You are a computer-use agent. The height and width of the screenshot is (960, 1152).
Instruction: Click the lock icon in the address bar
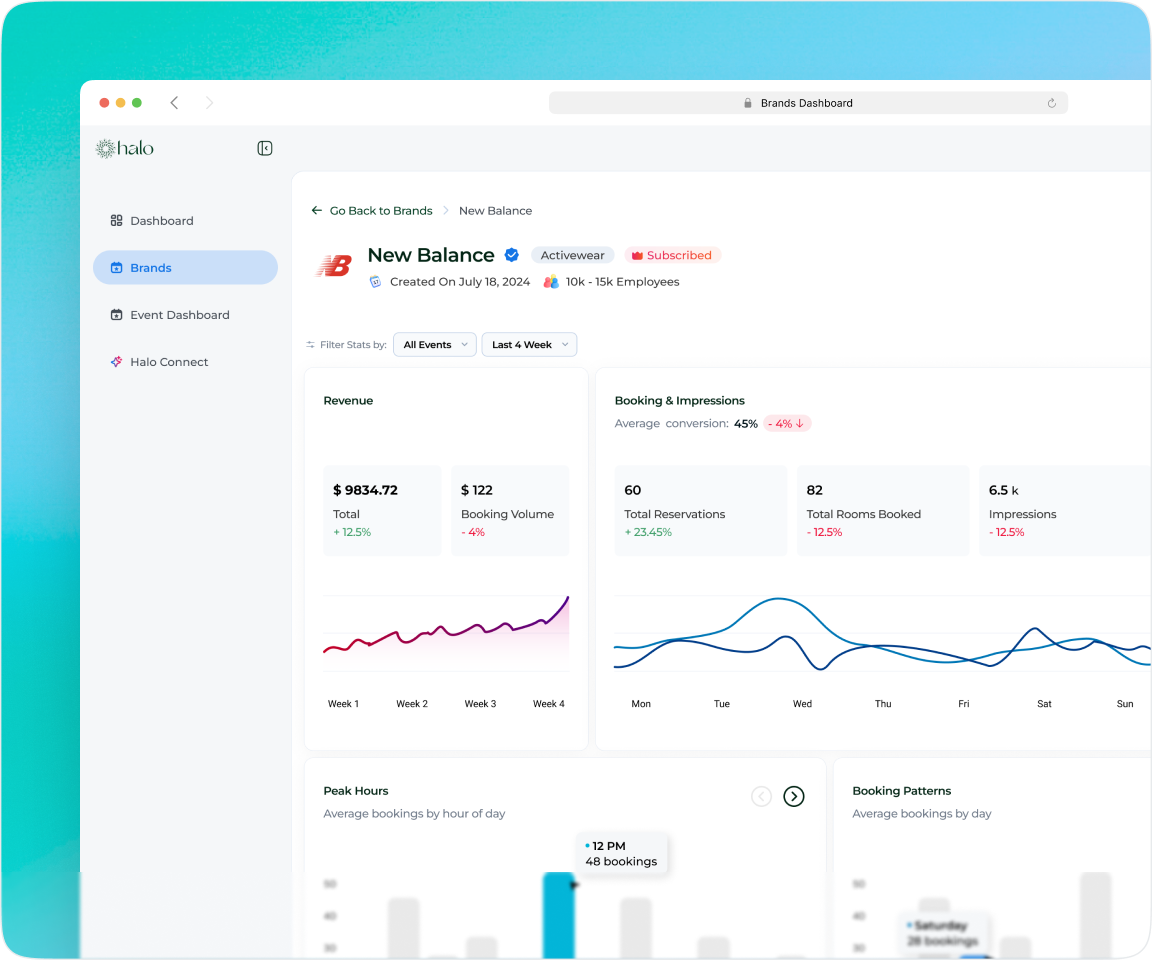pyautogui.click(x=748, y=103)
